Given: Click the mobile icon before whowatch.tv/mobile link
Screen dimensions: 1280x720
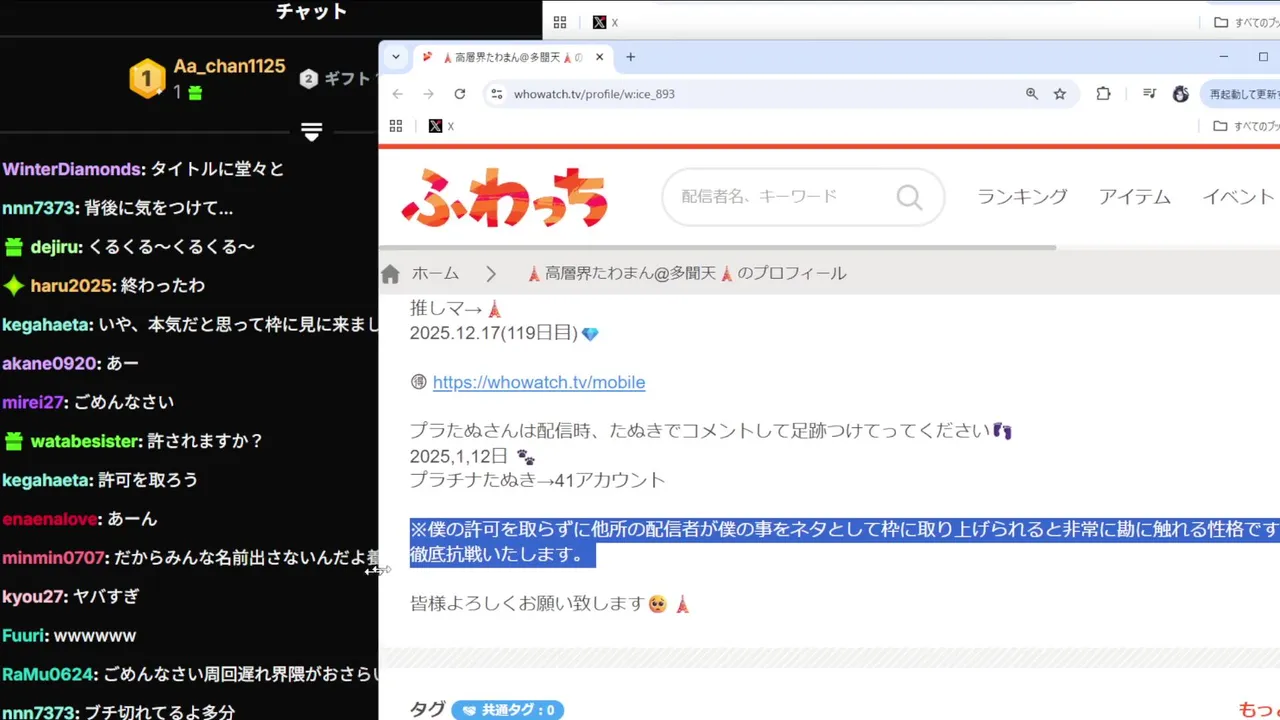Looking at the screenshot, I should pyautogui.click(x=419, y=382).
